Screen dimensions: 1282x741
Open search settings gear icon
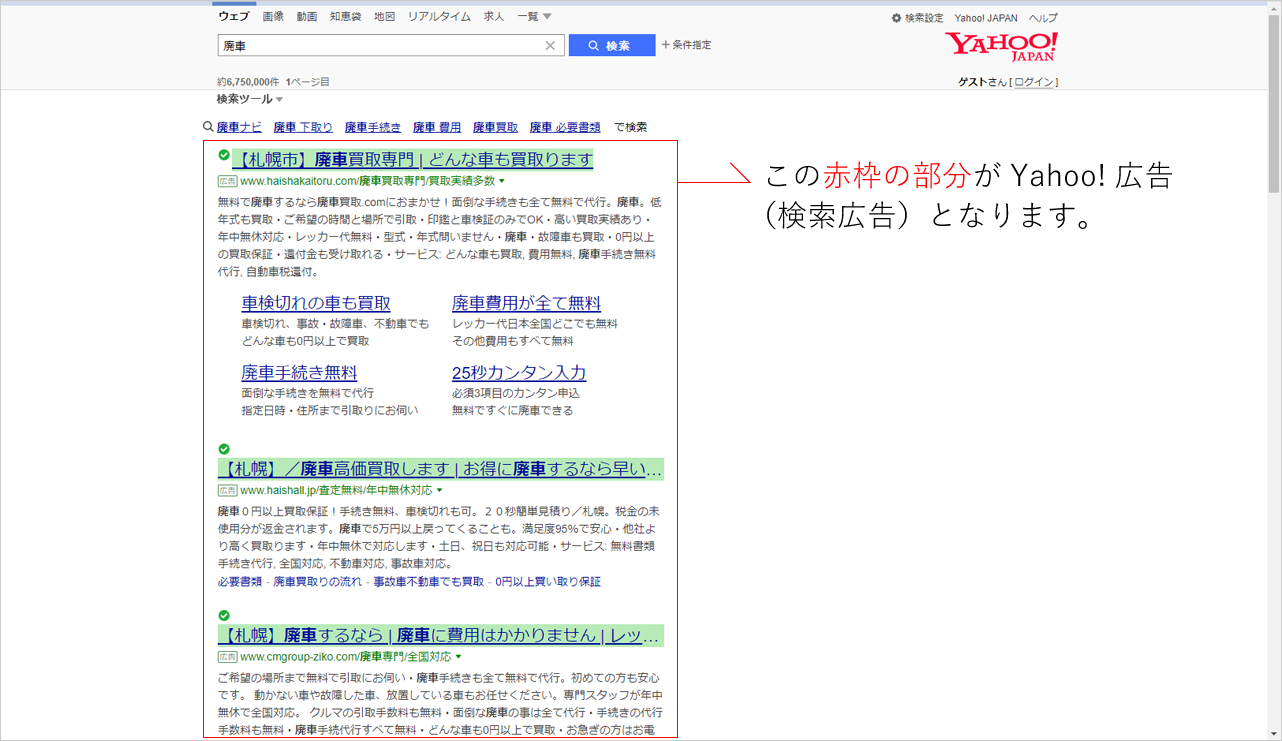[896, 18]
